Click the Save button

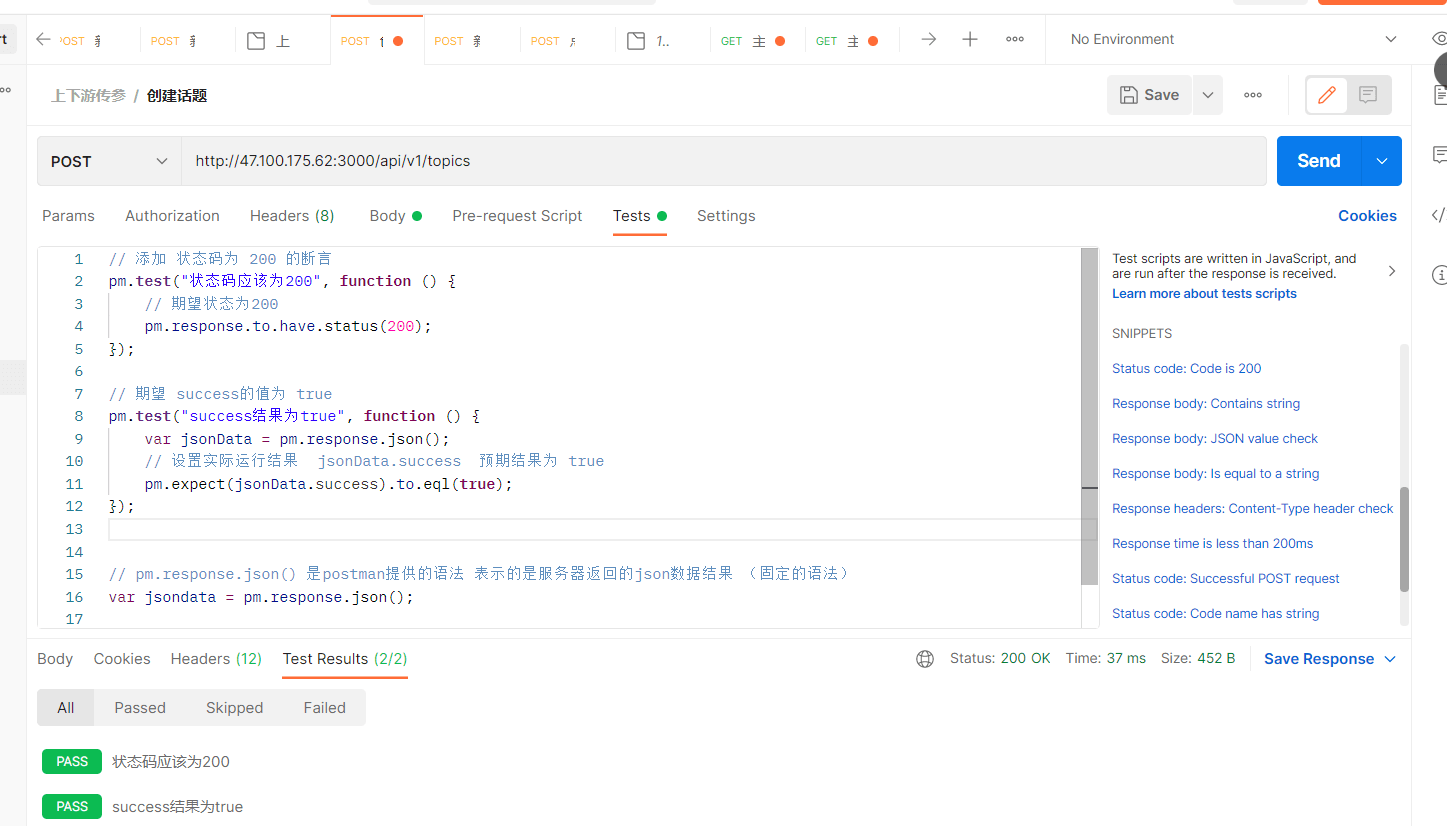point(1150,95)
